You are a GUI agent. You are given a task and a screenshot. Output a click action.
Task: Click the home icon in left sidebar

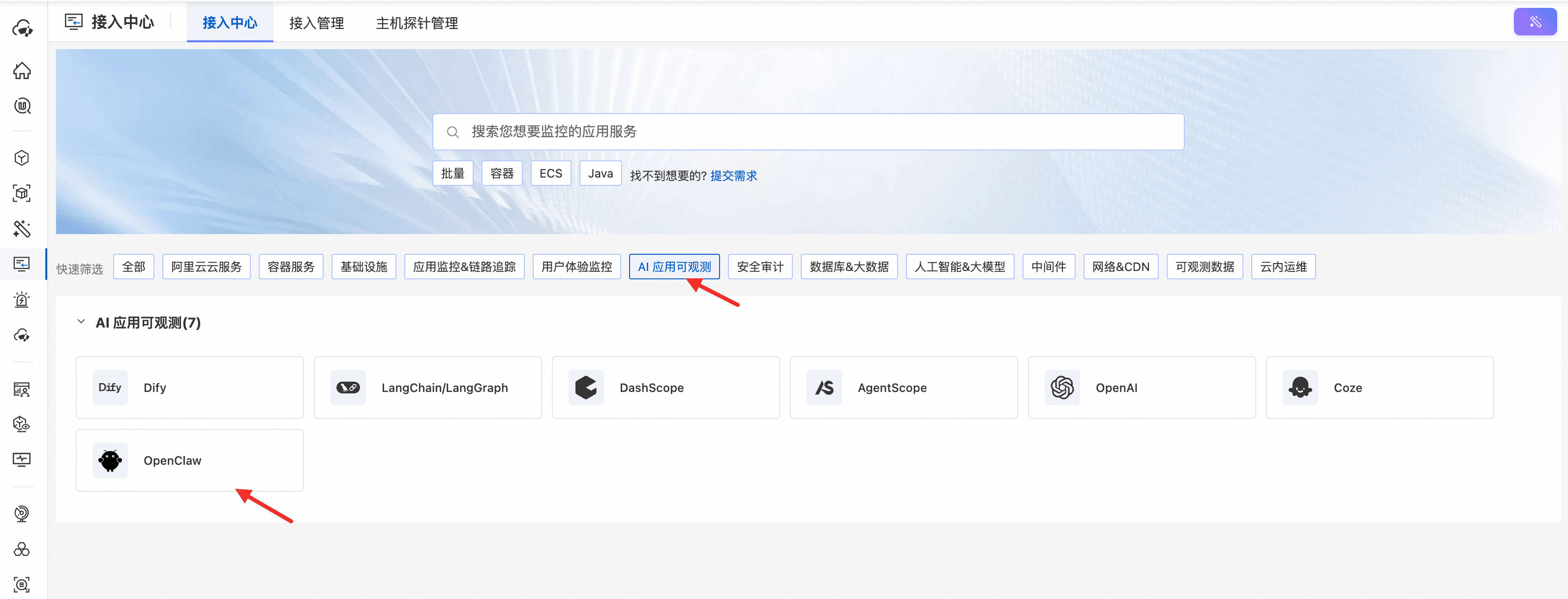[22, 71]
